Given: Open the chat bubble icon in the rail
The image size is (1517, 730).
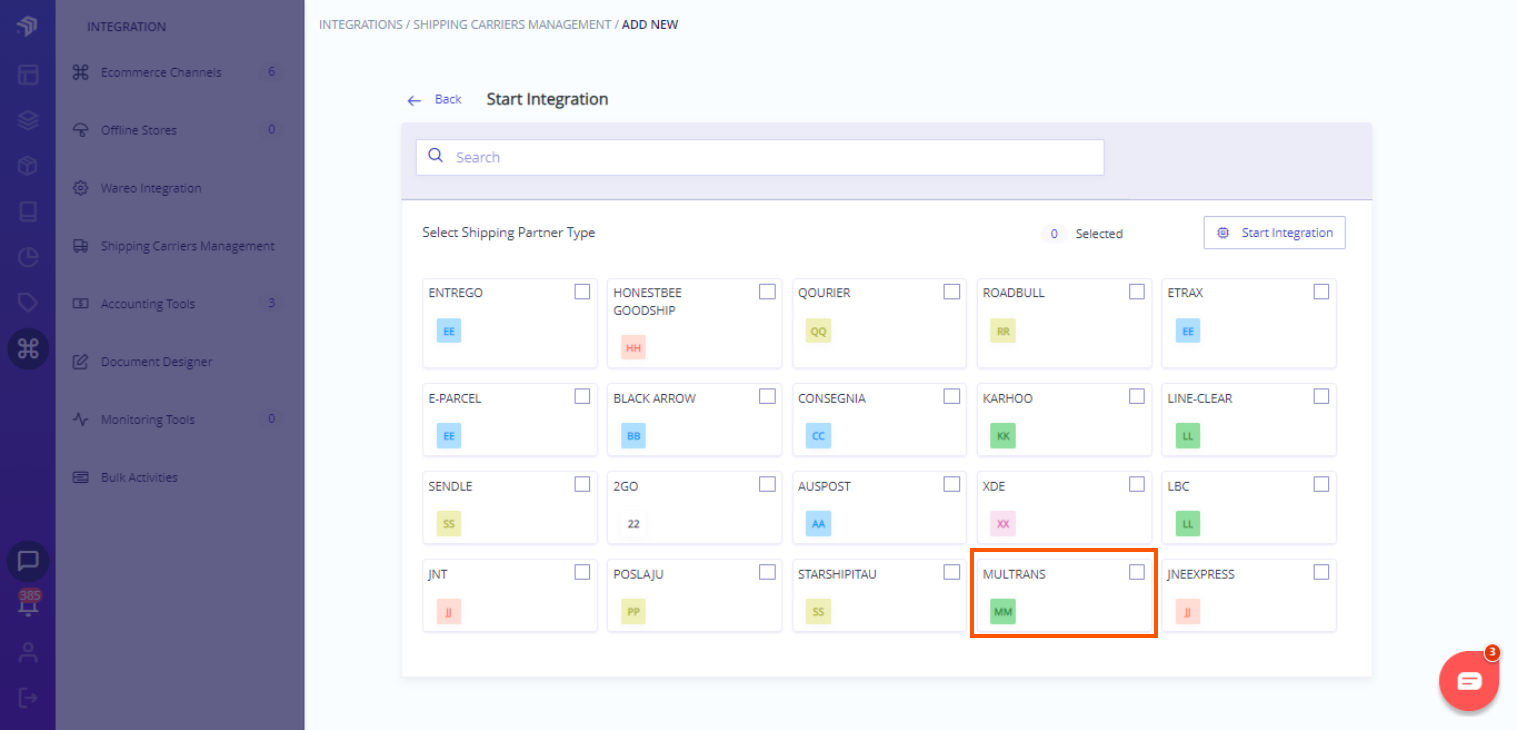Looking at the screenshot, I should 28,561.
